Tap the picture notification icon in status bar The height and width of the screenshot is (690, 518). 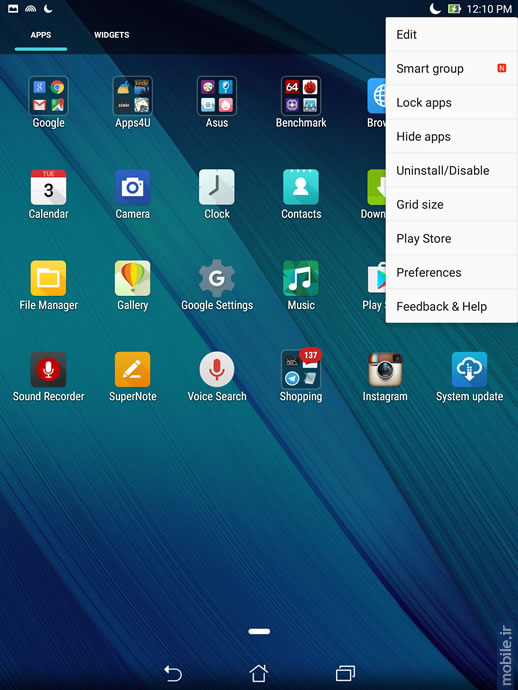13,9
